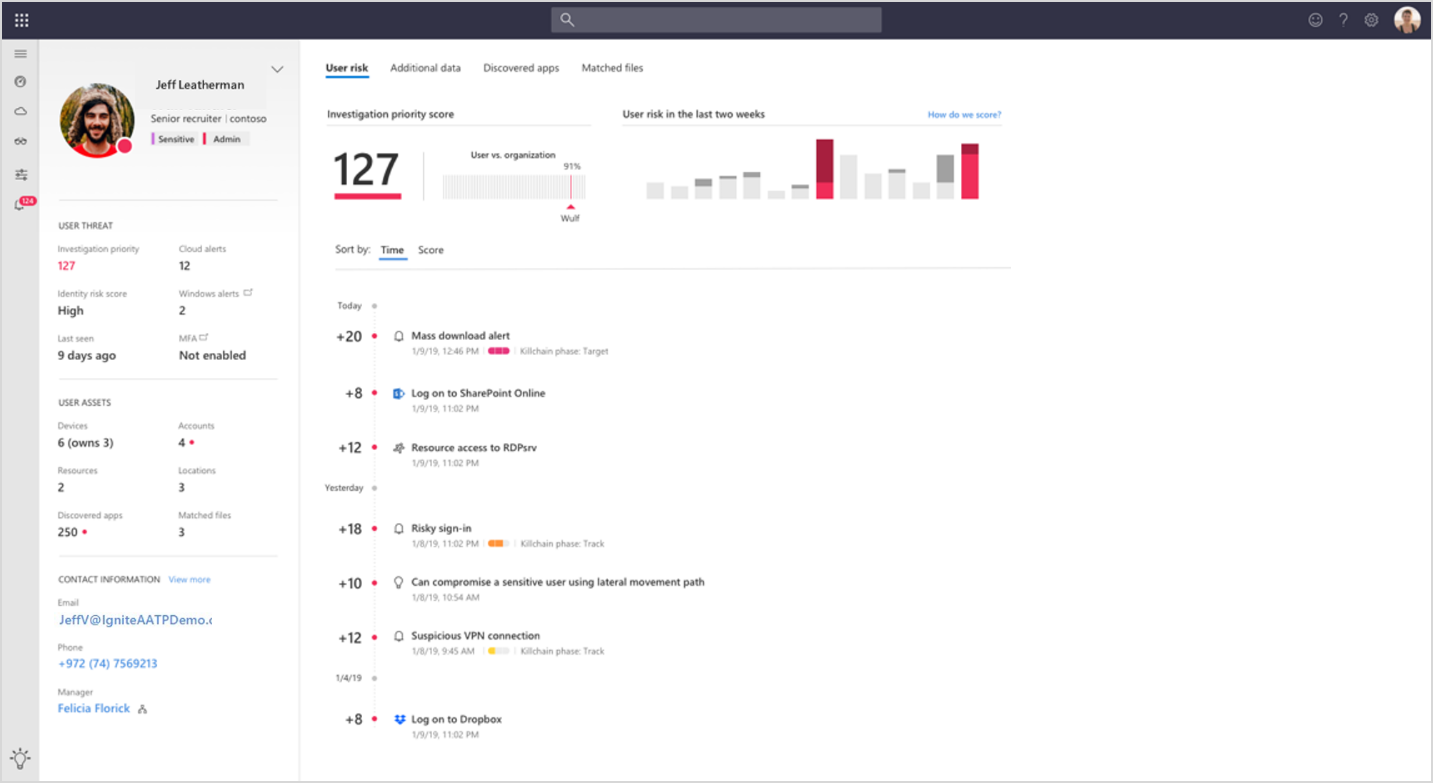Click the search box at the top
The image size is (1433, 783).
click(x=716, y=19)
